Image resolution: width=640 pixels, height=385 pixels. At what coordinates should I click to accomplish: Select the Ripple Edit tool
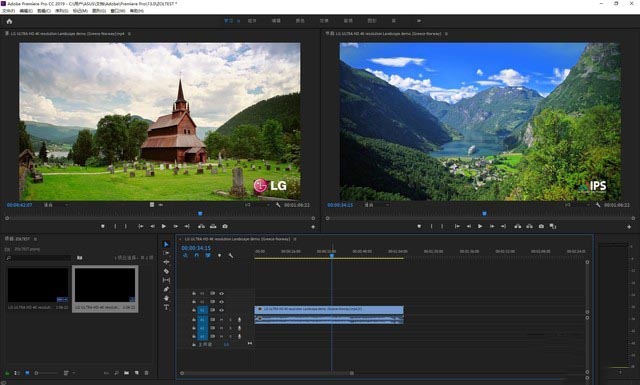[x=166, y=262]
